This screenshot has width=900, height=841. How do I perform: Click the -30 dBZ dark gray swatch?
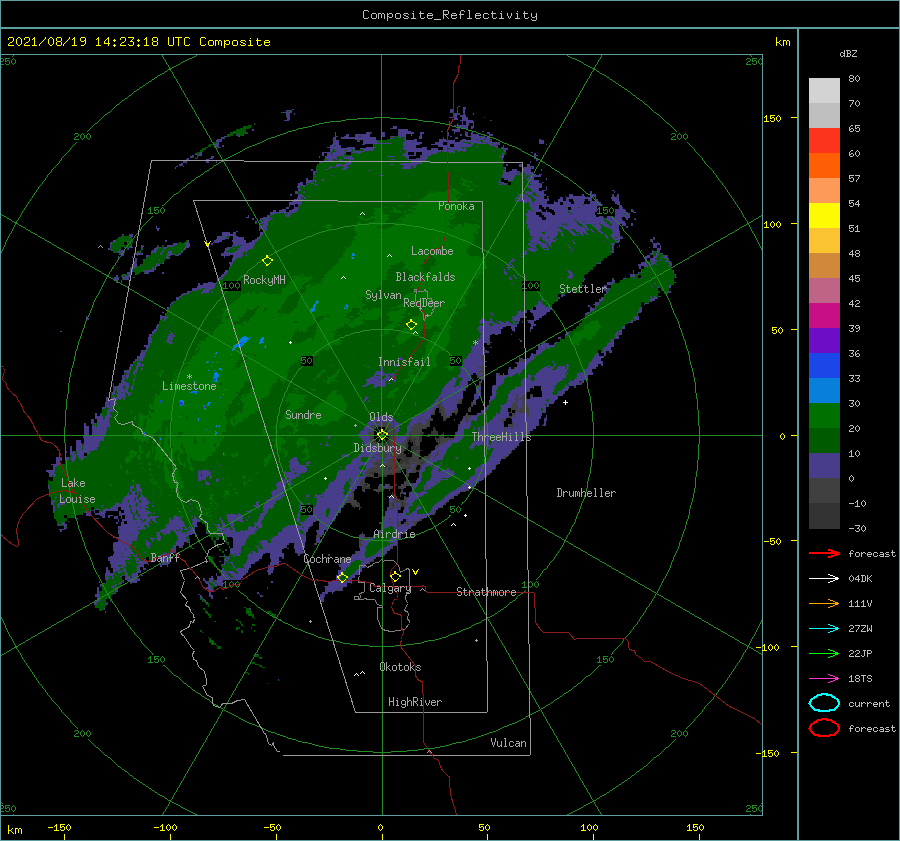tap(824, 516)
